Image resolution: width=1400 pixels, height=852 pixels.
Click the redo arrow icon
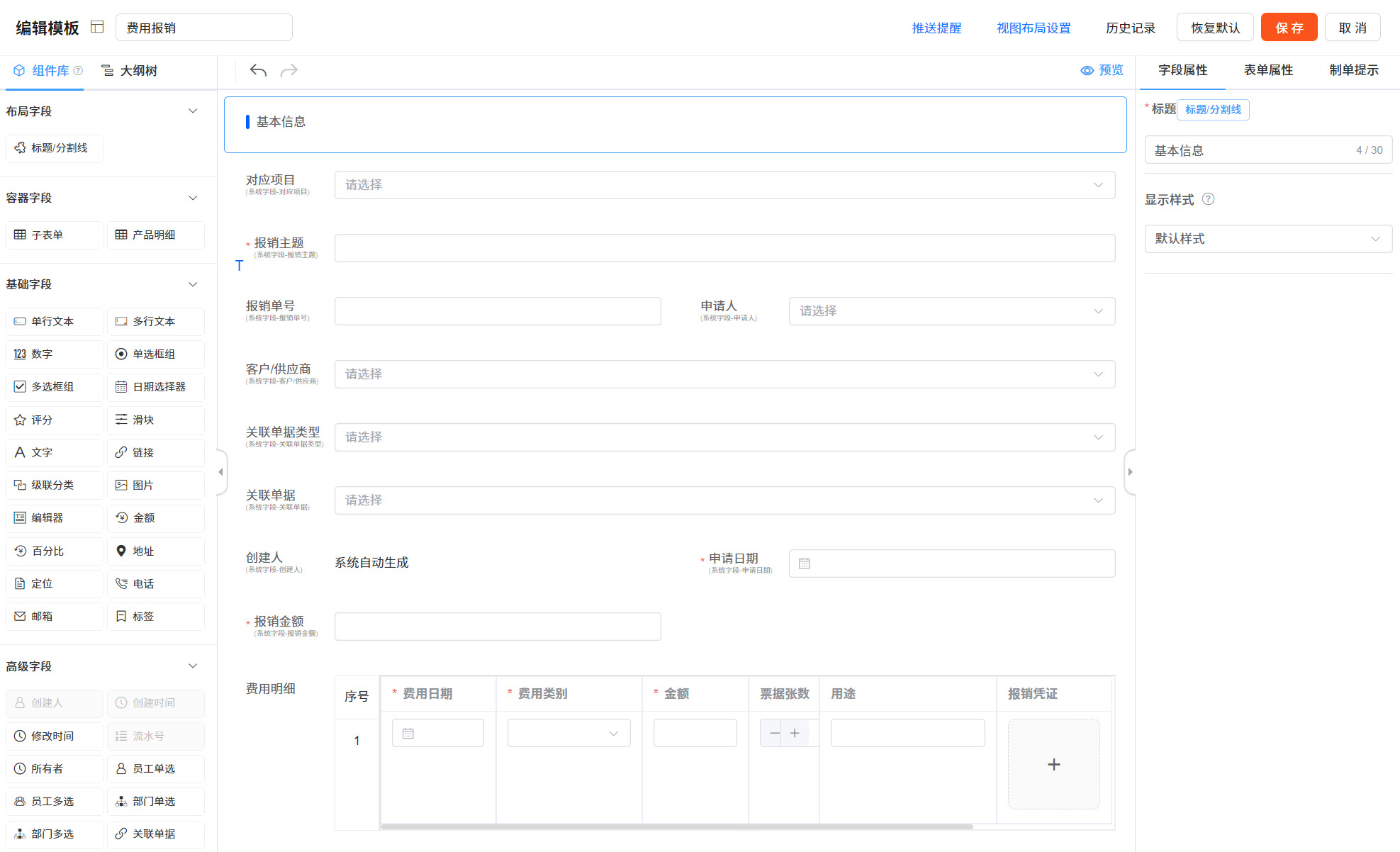pos(289,70)
